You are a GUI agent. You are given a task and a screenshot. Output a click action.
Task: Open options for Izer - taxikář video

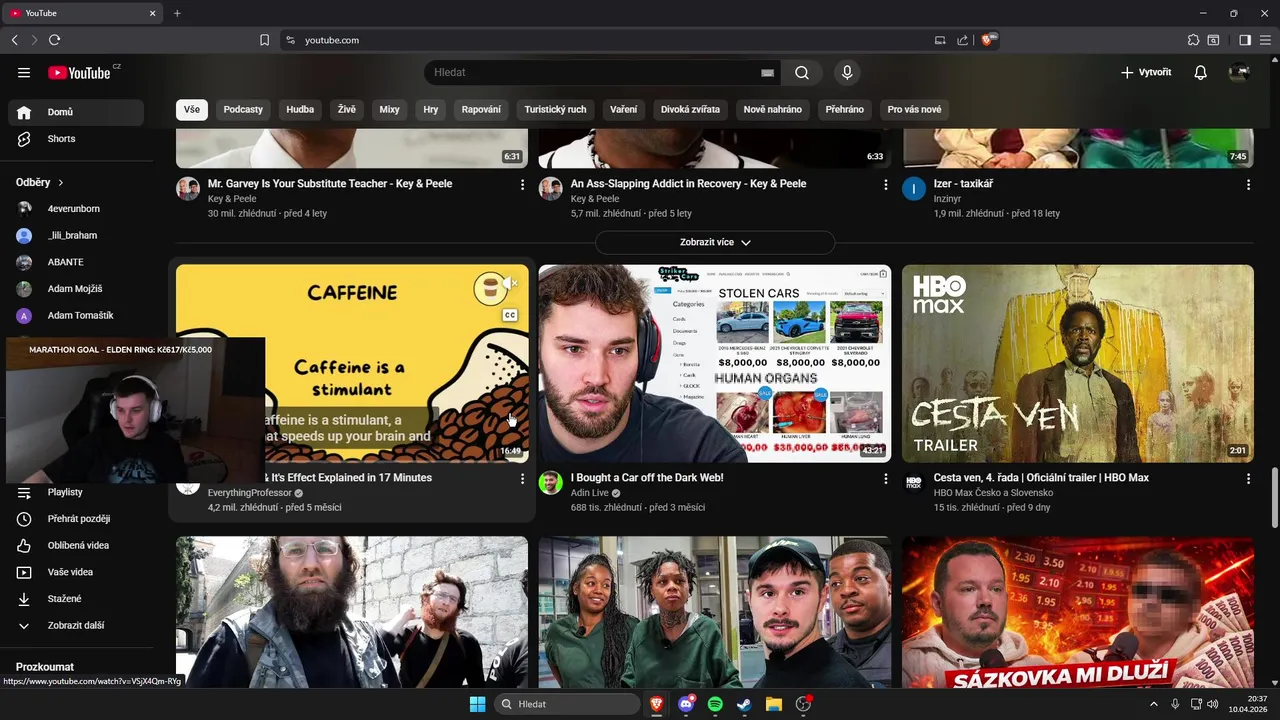click(1248, 184)
